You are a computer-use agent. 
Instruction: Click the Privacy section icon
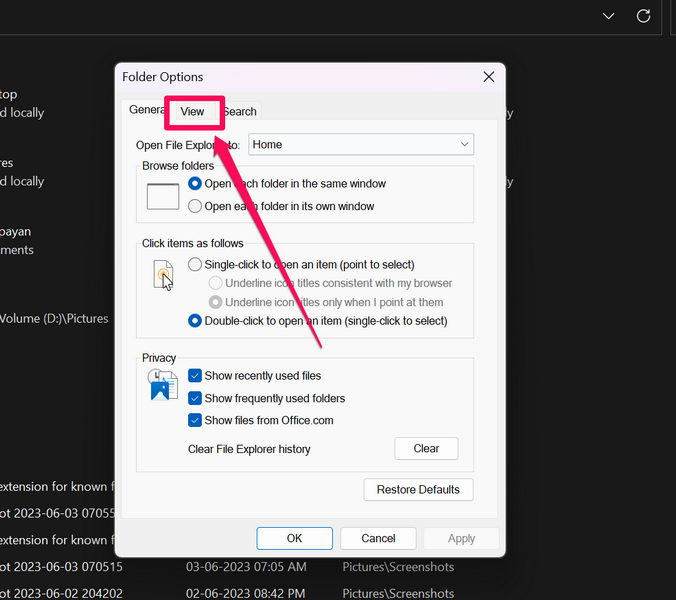162,385
